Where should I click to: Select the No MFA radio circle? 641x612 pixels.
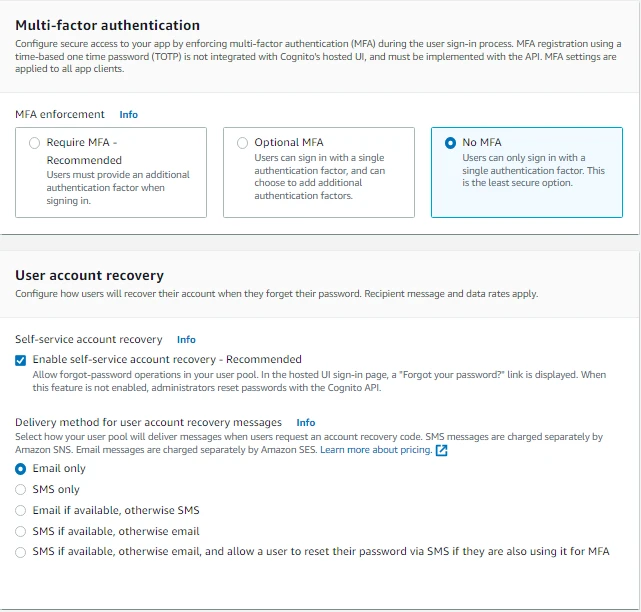click(450, 143)
